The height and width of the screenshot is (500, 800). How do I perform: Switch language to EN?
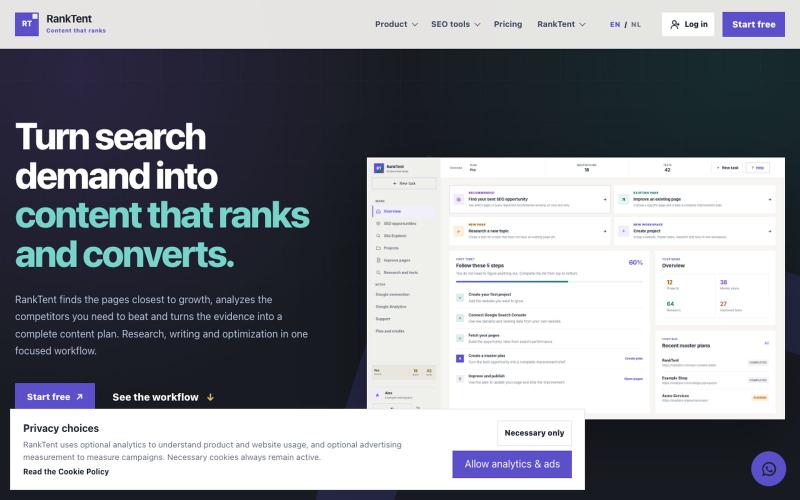[615, 24]
